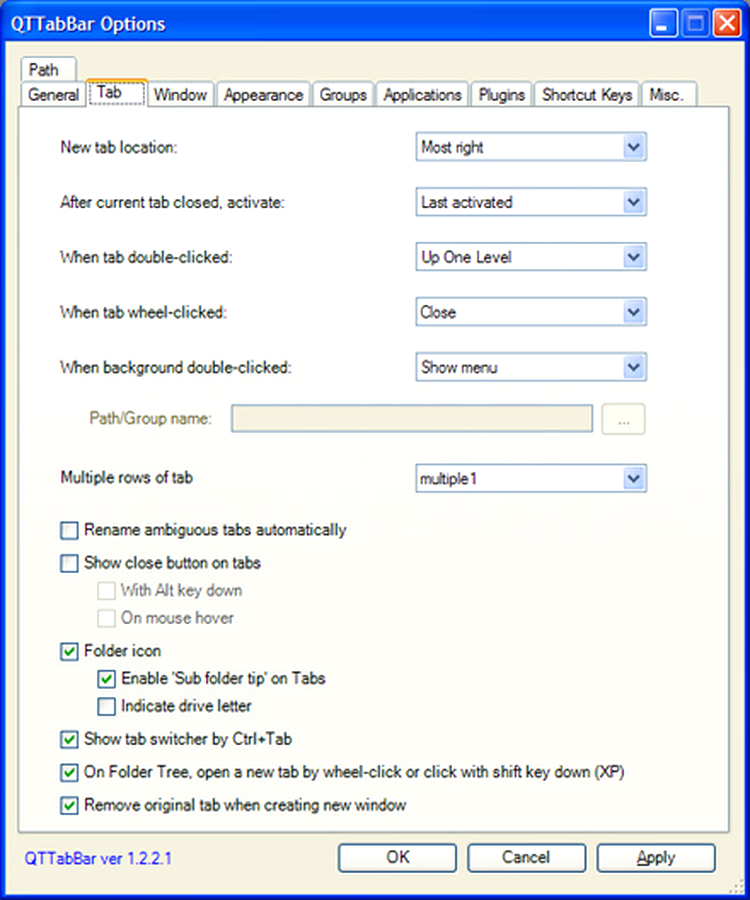The height and width of the screenshot is (900, 750).
Task: Switch to the Window tab
Action: click(x=180, y=95)
